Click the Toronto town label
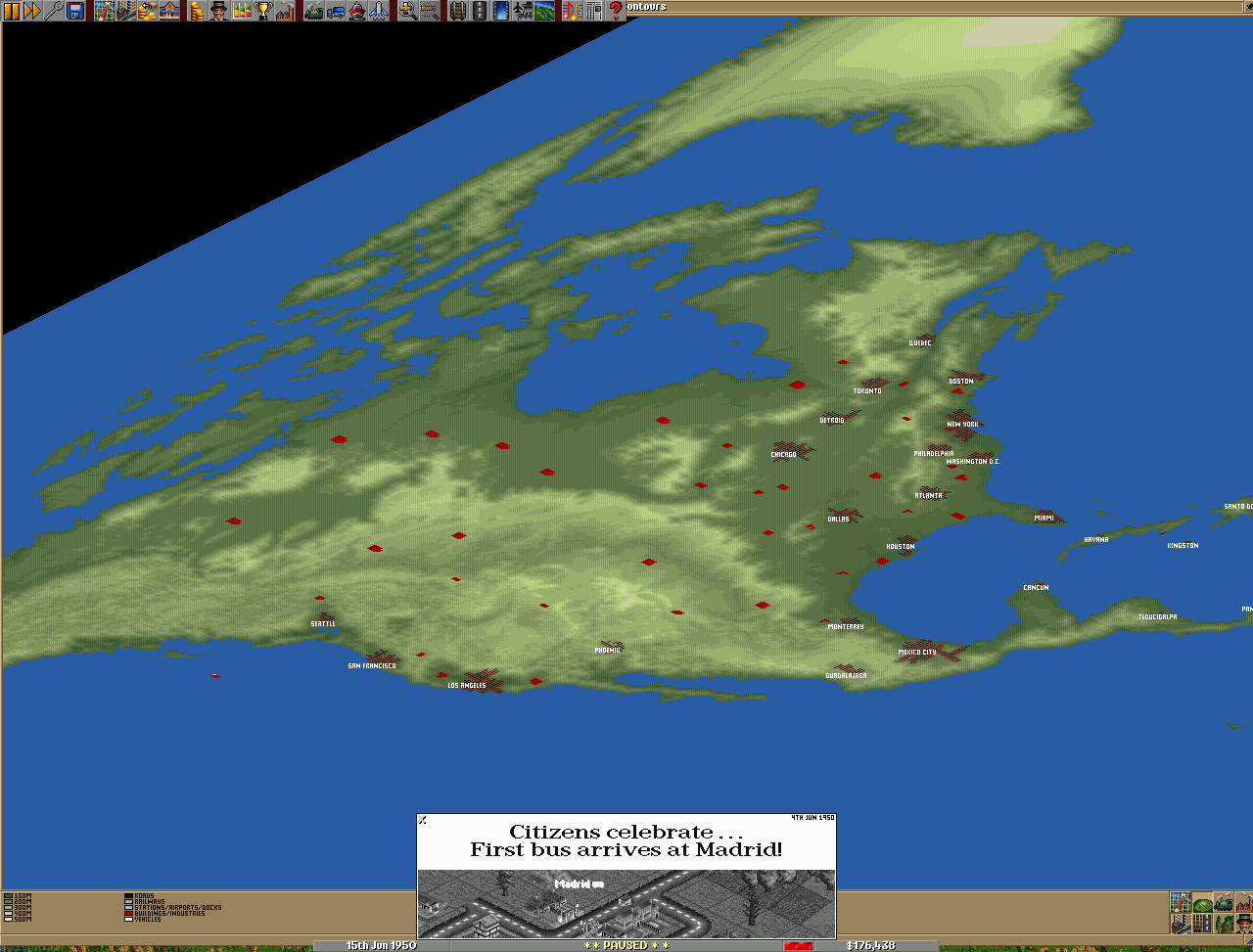The width and height of the screenshot is (1253, 952). (x=867, y=391)
